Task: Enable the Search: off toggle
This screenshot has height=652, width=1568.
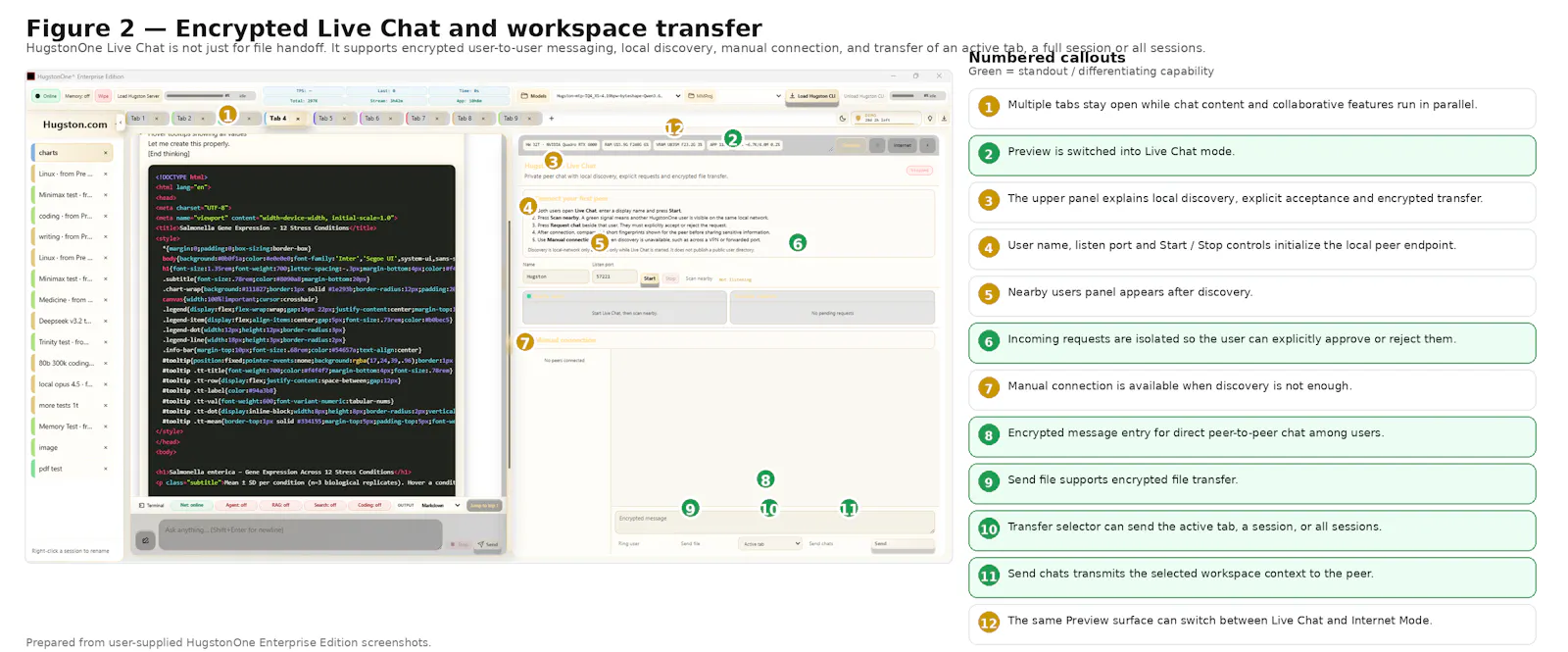Action: [325, 505]
